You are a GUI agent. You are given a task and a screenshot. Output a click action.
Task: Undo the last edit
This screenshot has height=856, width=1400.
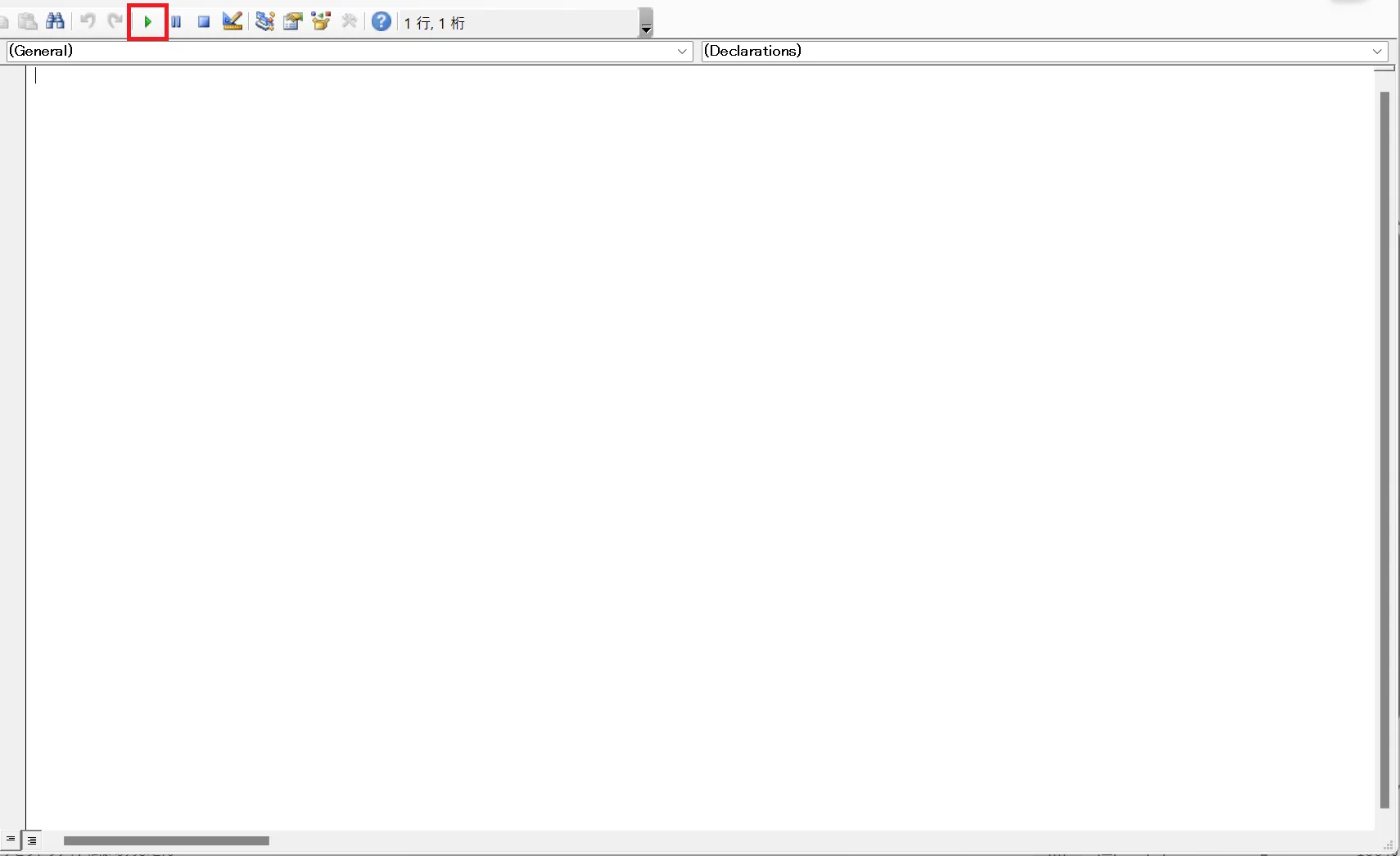88,22
